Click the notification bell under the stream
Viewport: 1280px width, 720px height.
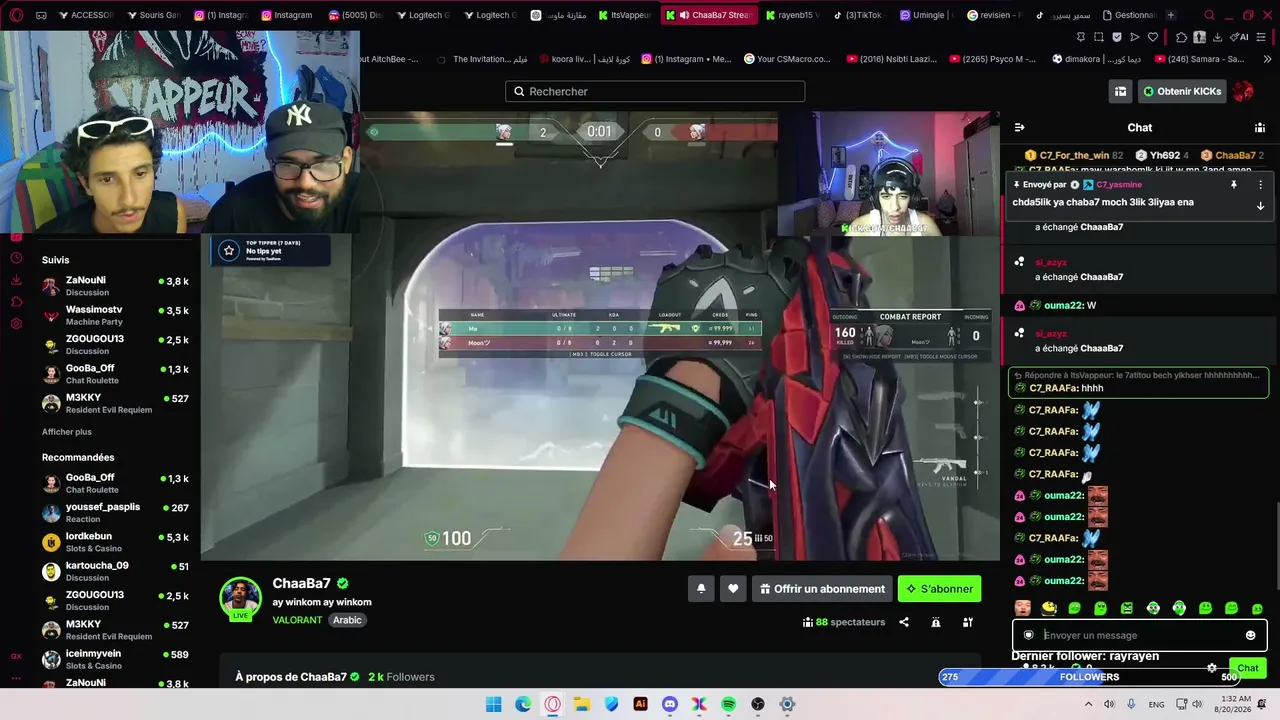click(x=701, y=589)
